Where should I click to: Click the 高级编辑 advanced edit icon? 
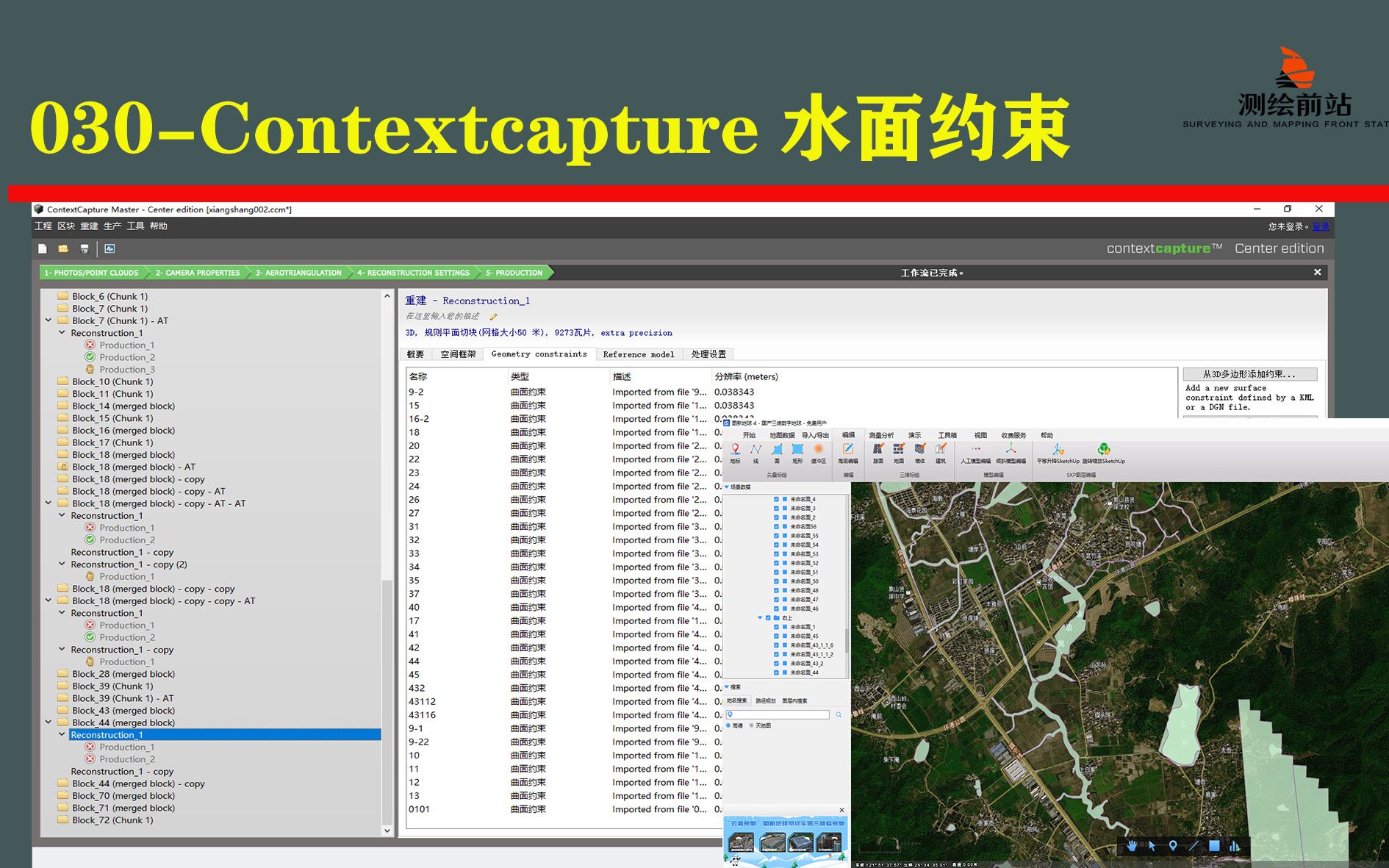coord(849,448)
